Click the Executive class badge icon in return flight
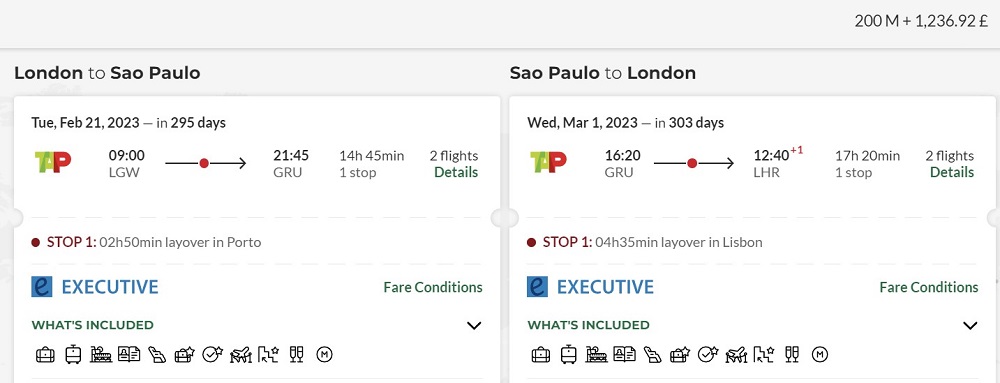The width and height of the screenshot is (1000, 383). coord(538,287)
